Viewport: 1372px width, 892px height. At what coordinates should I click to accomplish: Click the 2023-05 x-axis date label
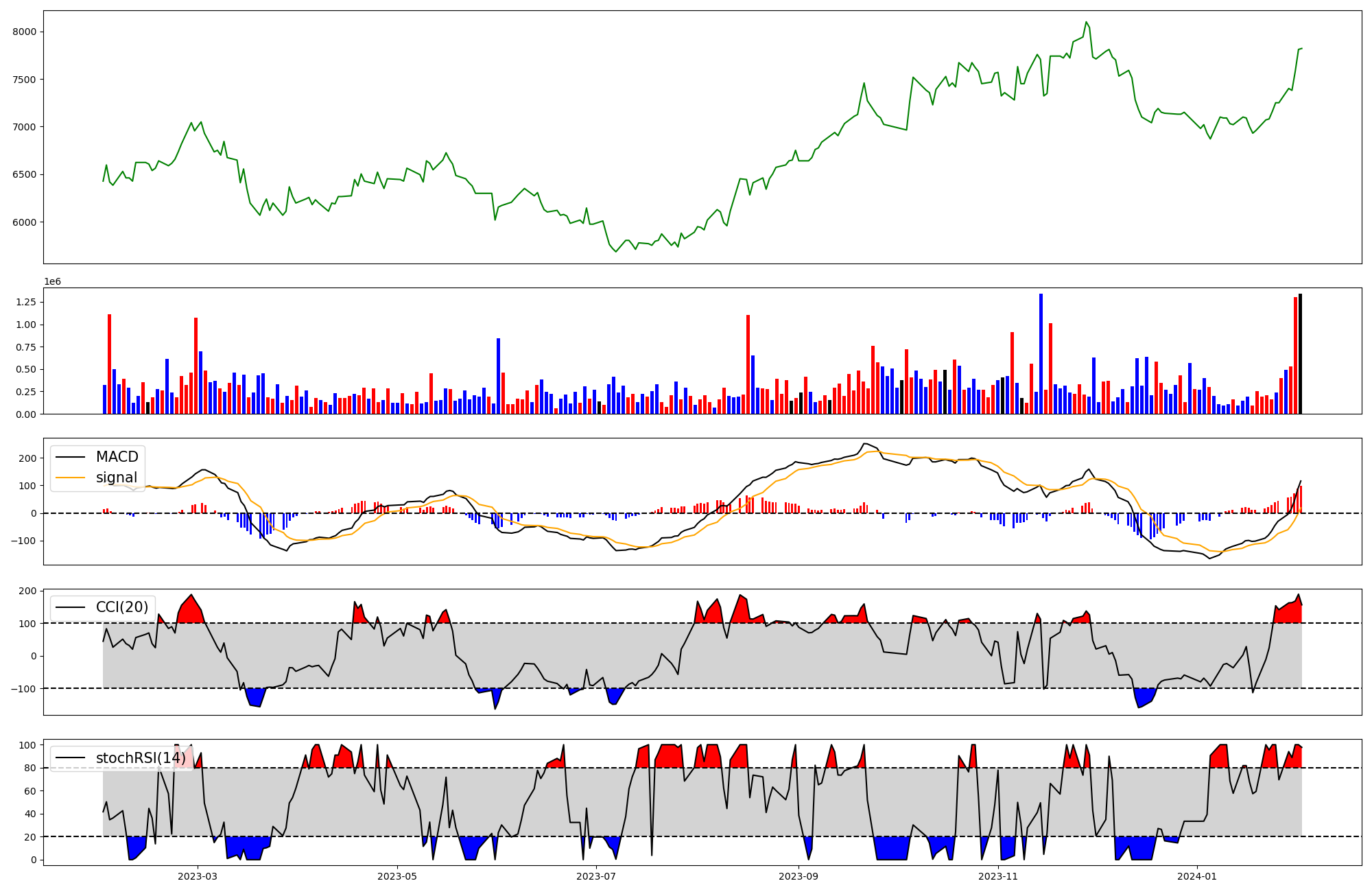pos(397,876)
